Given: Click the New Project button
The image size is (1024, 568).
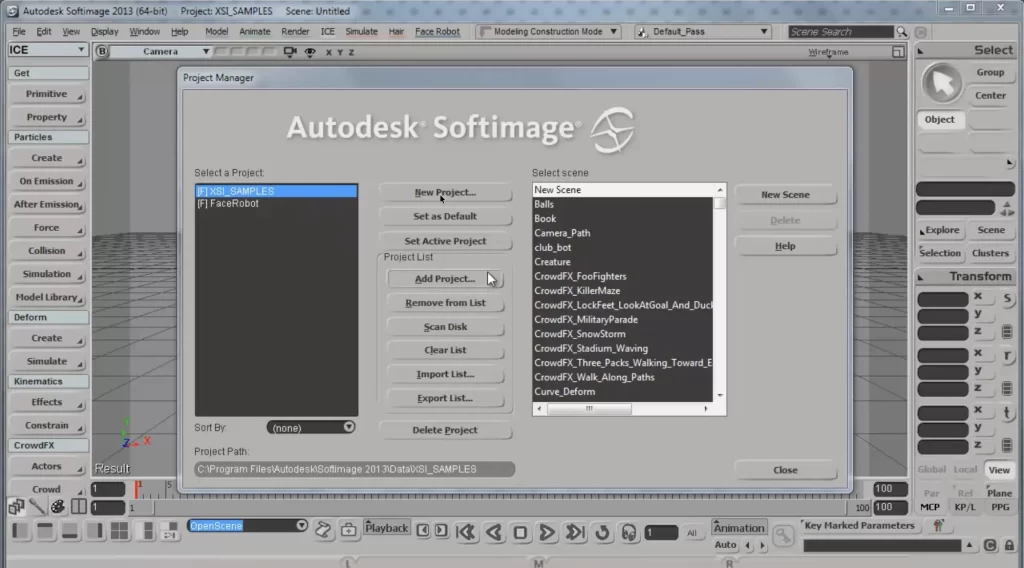Looking at the screenshot, I should tap(445, 193).
